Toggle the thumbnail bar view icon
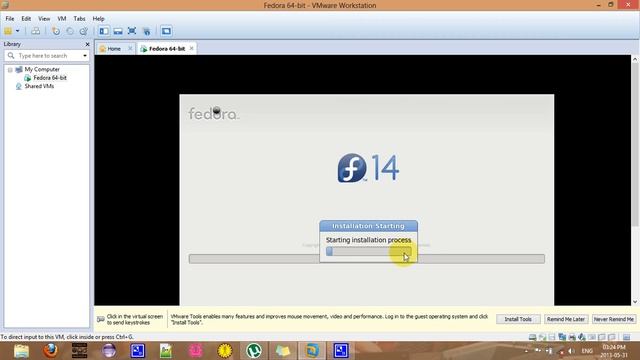The width and height of the screenshot is (640, 360). click(118, 31)
